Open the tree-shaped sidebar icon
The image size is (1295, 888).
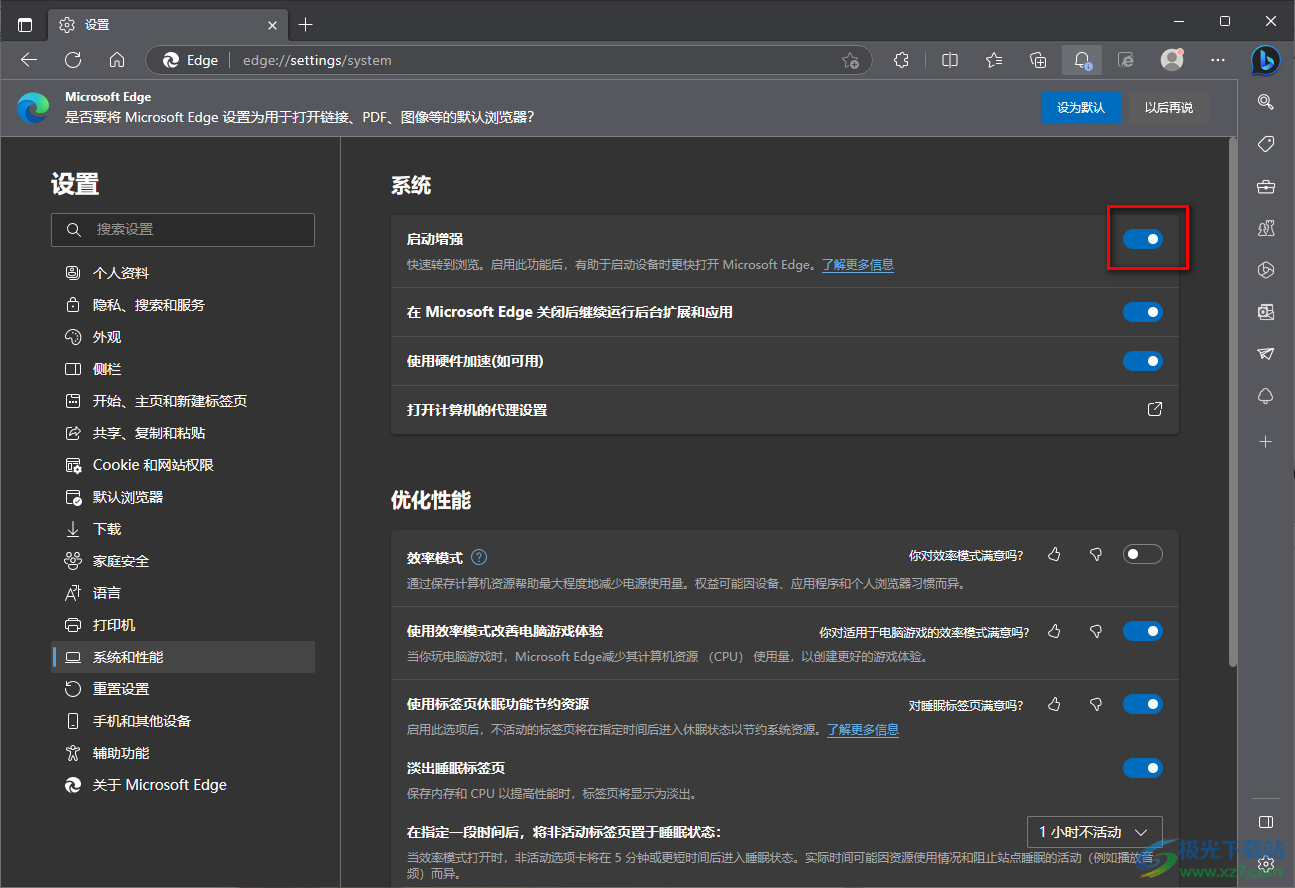pos(1266,396)
